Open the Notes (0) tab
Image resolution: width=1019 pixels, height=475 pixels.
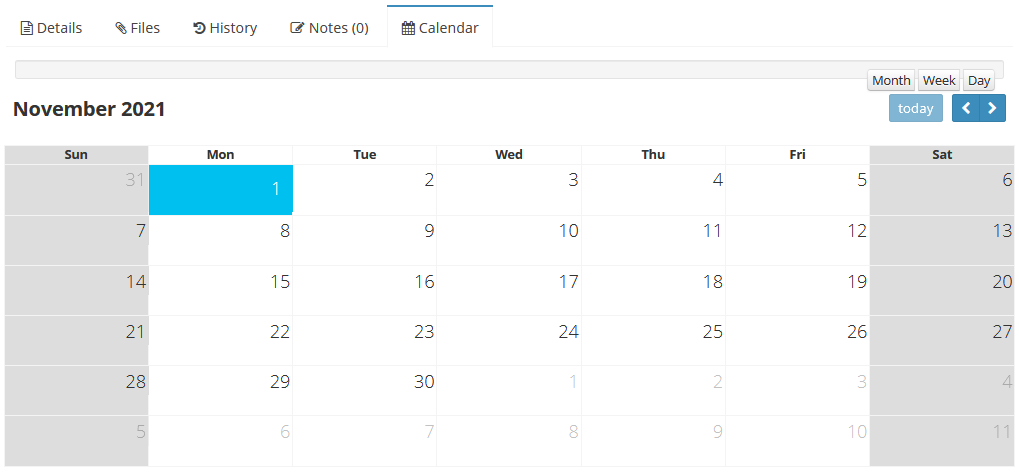[x=329, y=28]
